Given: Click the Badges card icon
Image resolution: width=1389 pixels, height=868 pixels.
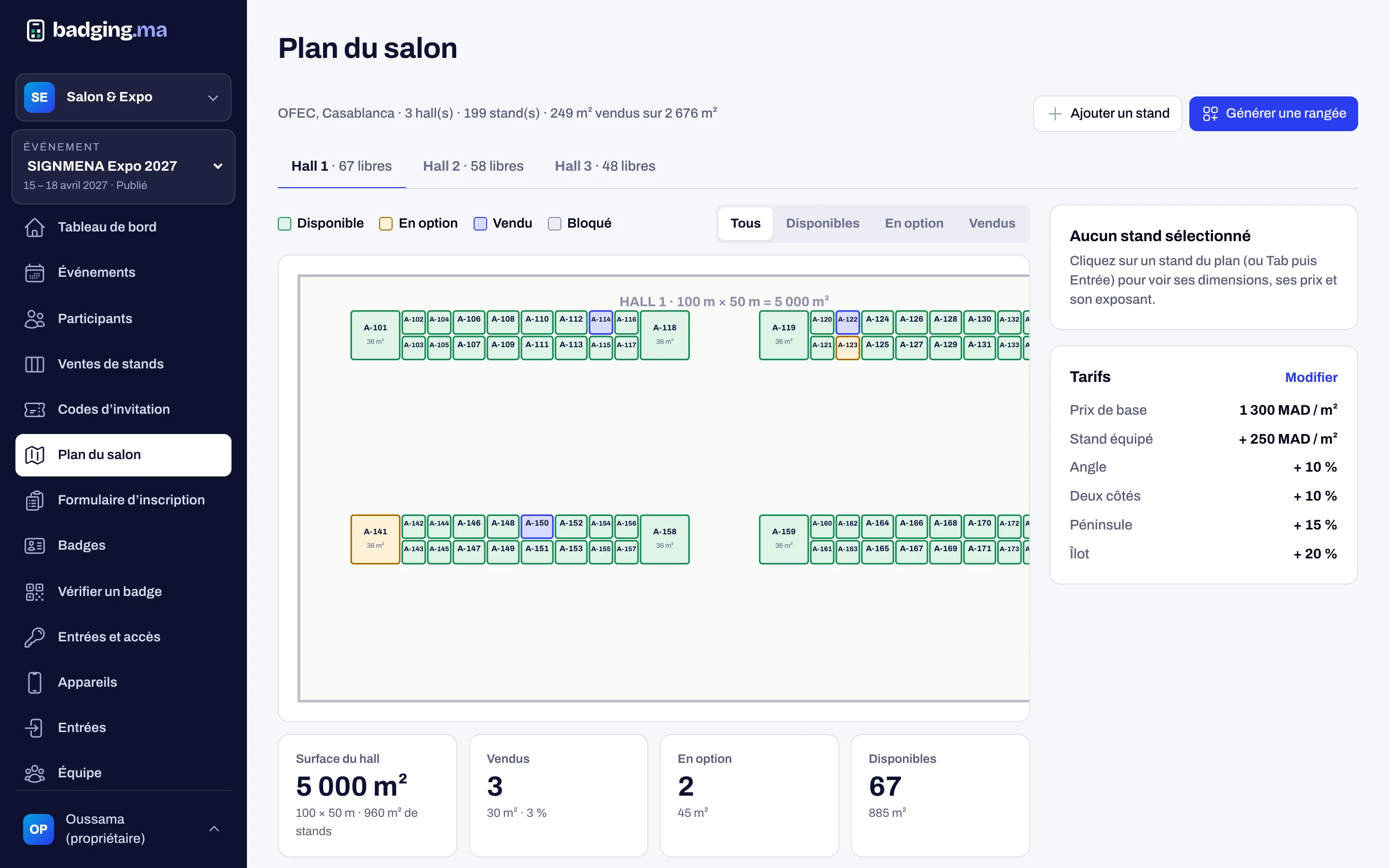Looking at the screenshot, I should [34, 545].
